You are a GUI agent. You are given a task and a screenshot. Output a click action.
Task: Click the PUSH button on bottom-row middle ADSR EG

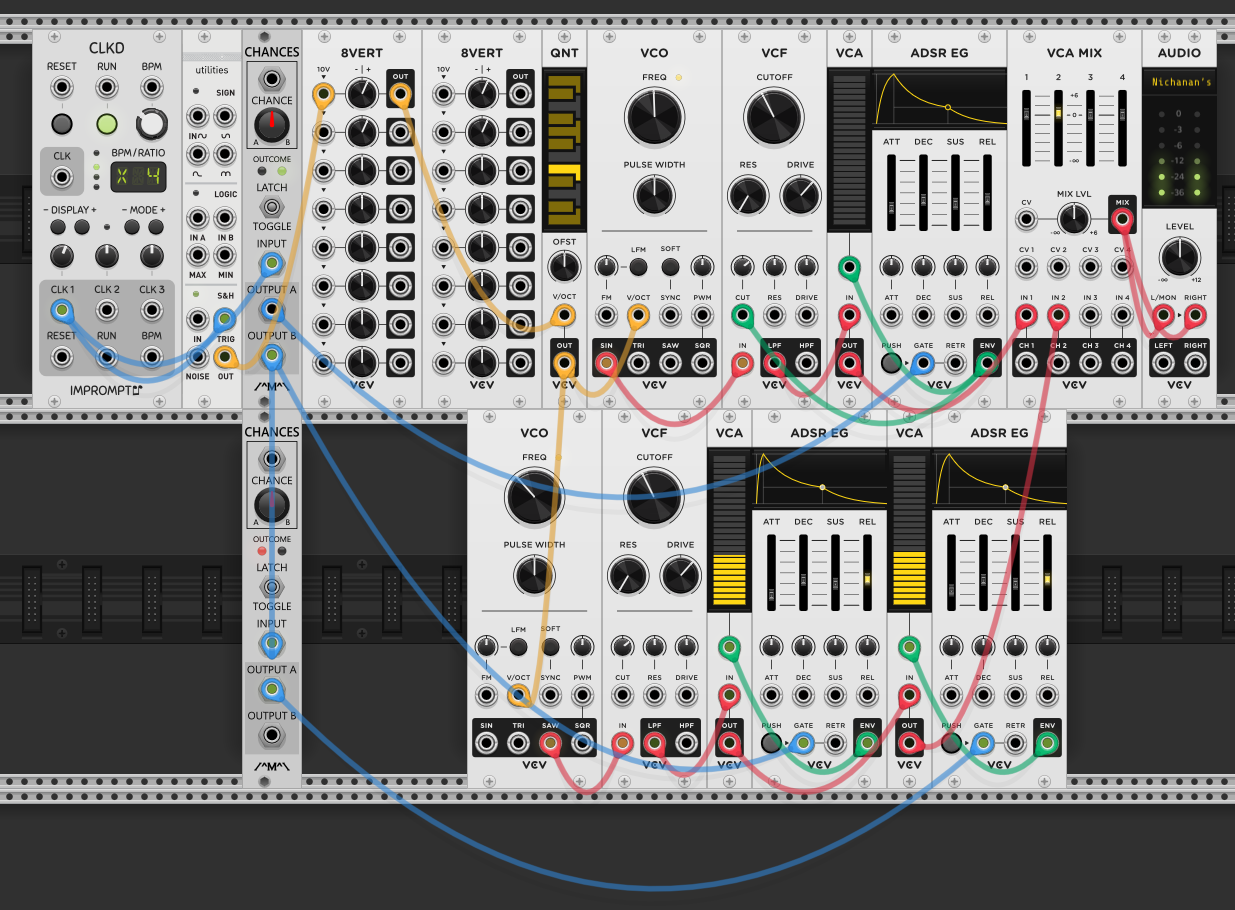[x=771, y=742]
